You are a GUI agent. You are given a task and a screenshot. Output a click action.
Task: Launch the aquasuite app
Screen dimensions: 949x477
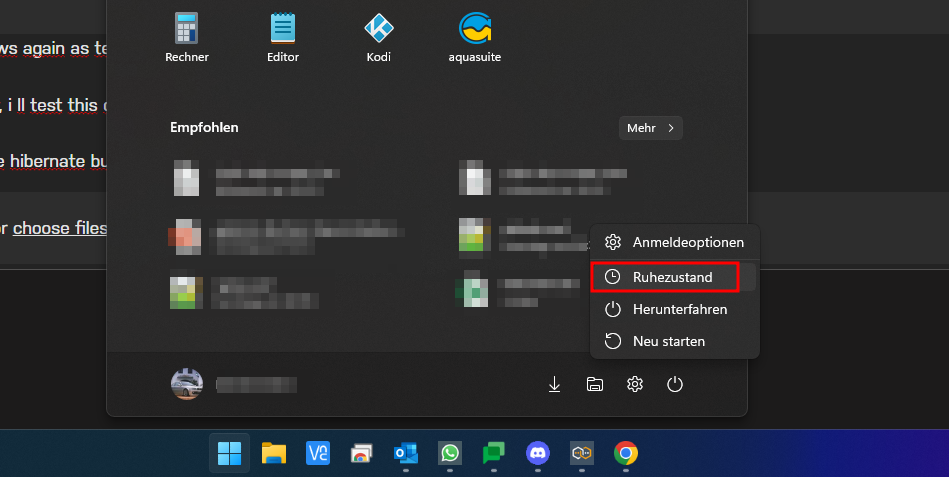(474, 38)
